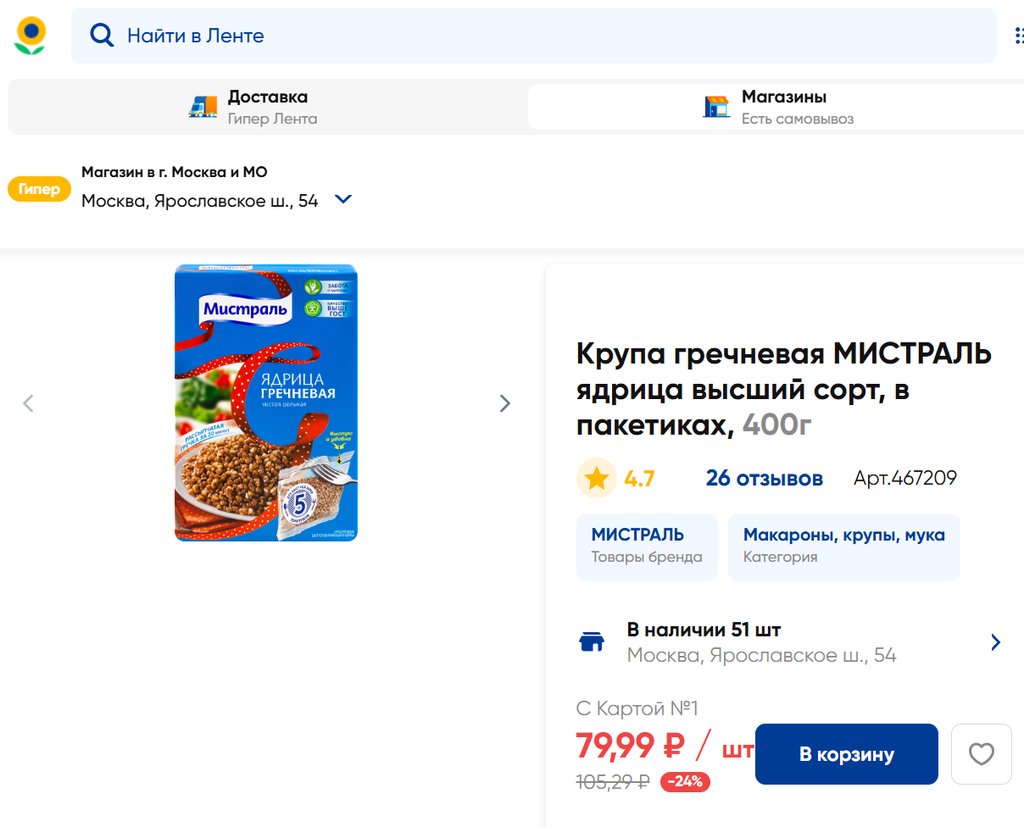Switch to the Доставка tab
Image resolution: width=1024 pixels, height=827 pixels.
[267, 107]
